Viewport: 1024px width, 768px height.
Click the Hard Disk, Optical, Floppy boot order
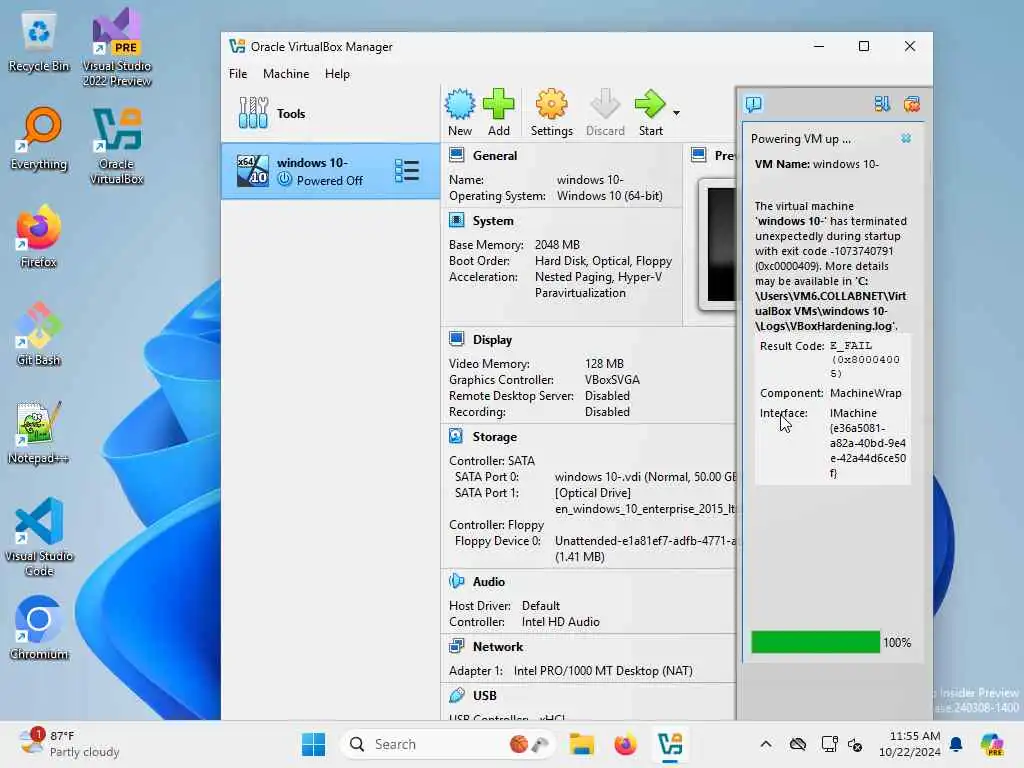[x=603, y=261]
